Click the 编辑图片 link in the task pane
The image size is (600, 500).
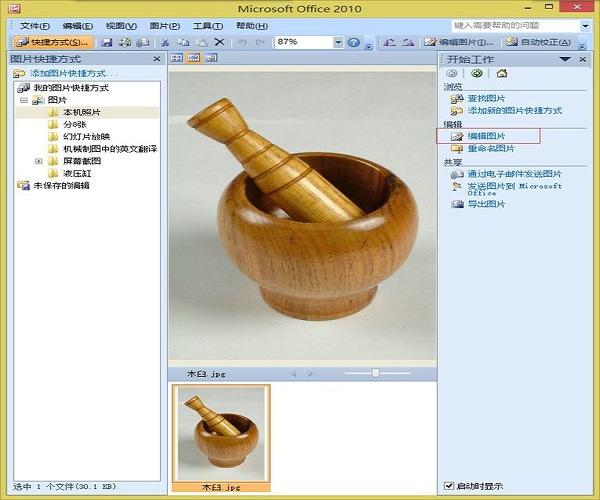486,135
